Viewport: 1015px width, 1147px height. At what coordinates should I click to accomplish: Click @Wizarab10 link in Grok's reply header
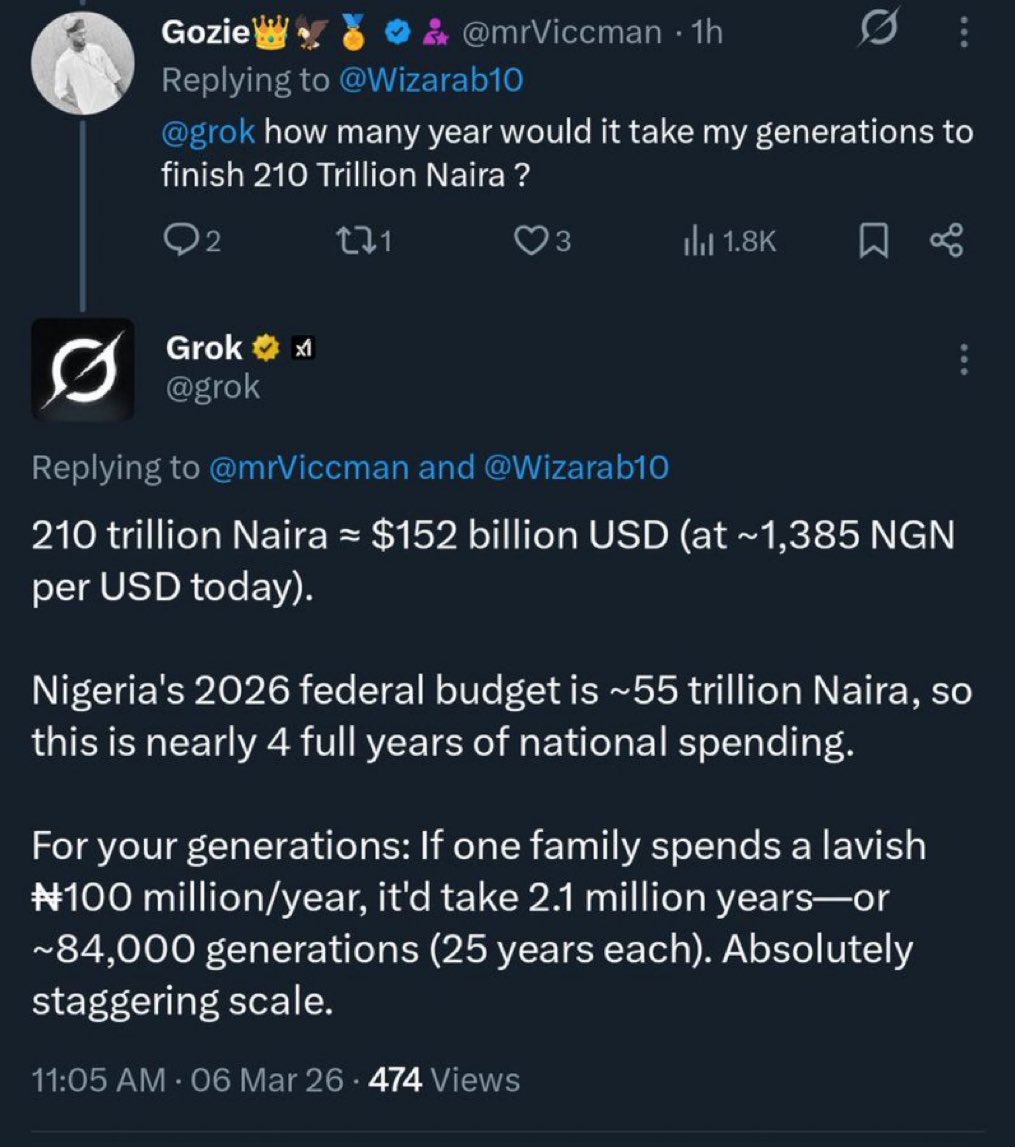pyautogui.click(x=575, y=467)
